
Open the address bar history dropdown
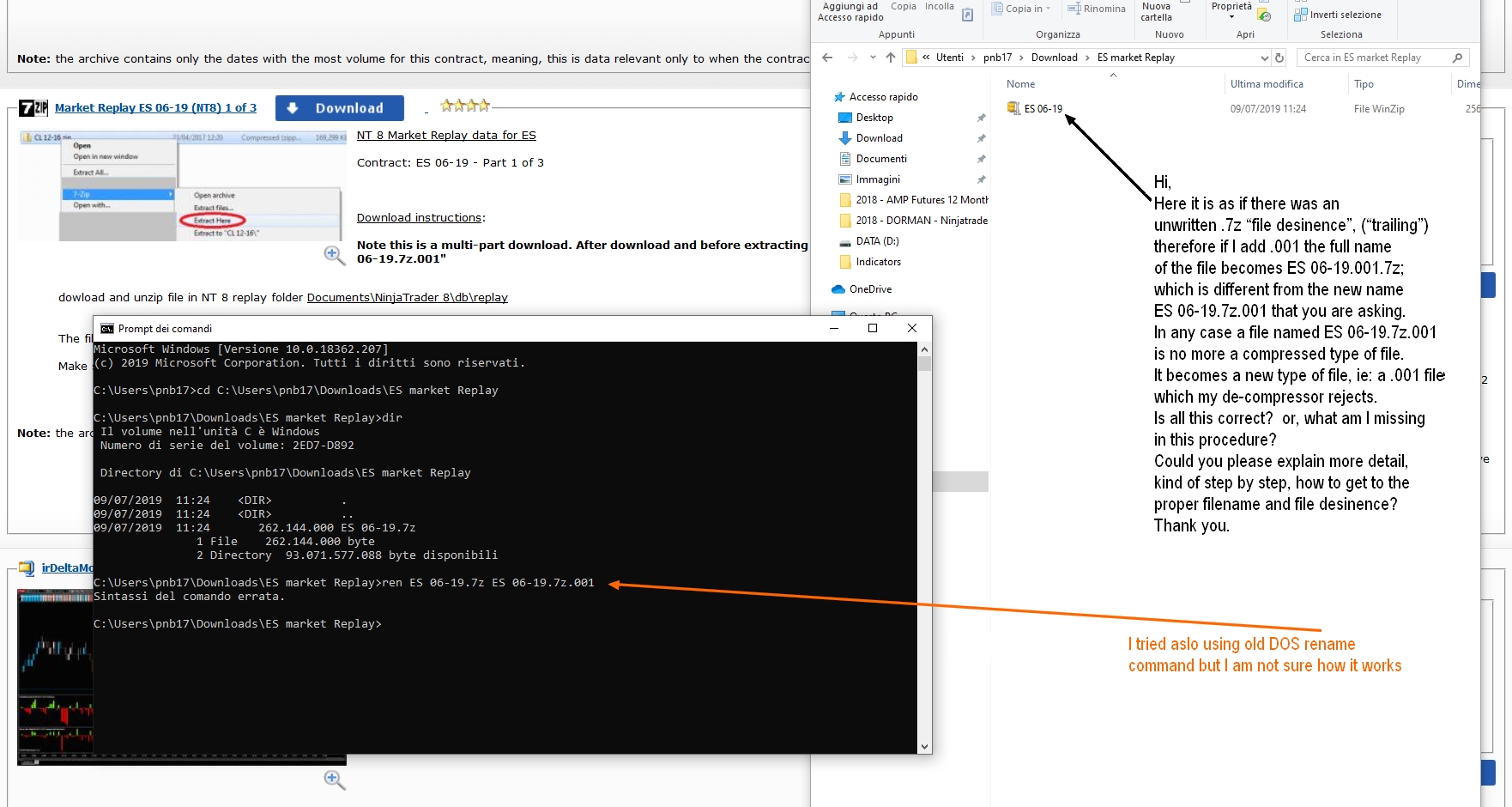click(x=1264, y=58)
